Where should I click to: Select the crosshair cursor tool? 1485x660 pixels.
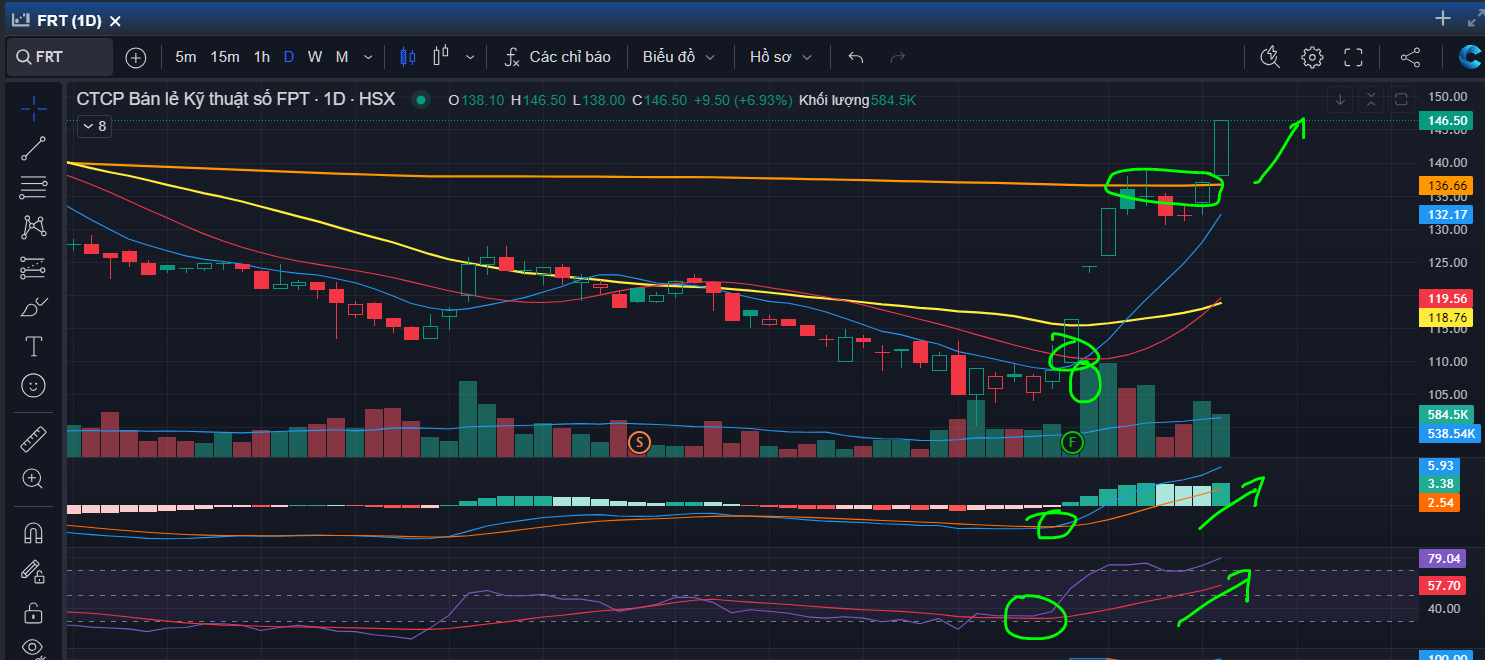(x=34, y=109)
